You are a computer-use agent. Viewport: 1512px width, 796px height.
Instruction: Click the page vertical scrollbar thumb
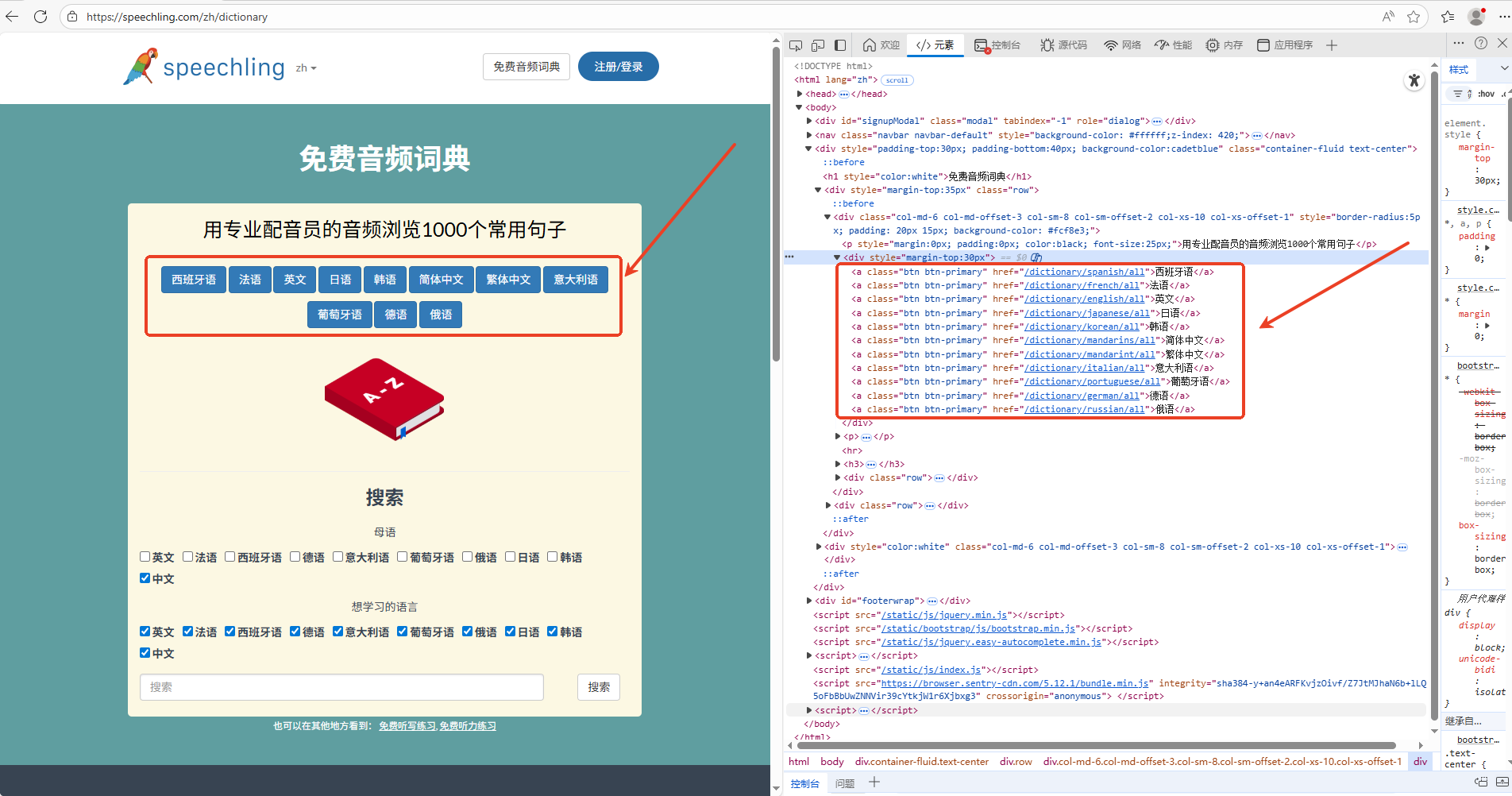pos(776,204)
